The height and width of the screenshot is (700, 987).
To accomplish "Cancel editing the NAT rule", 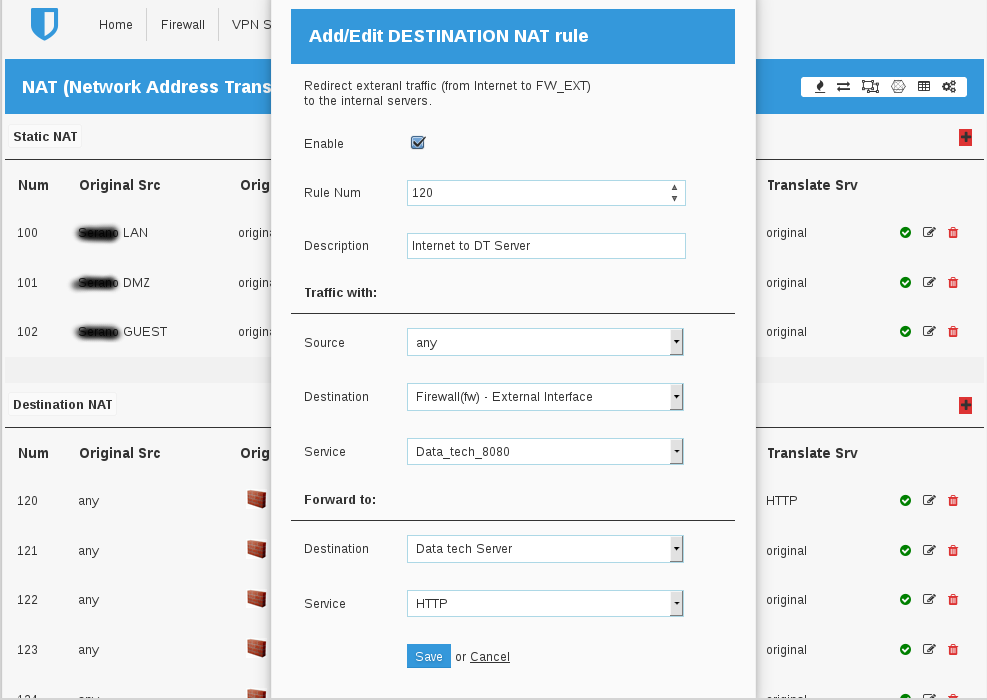I will tap(490, 657).
